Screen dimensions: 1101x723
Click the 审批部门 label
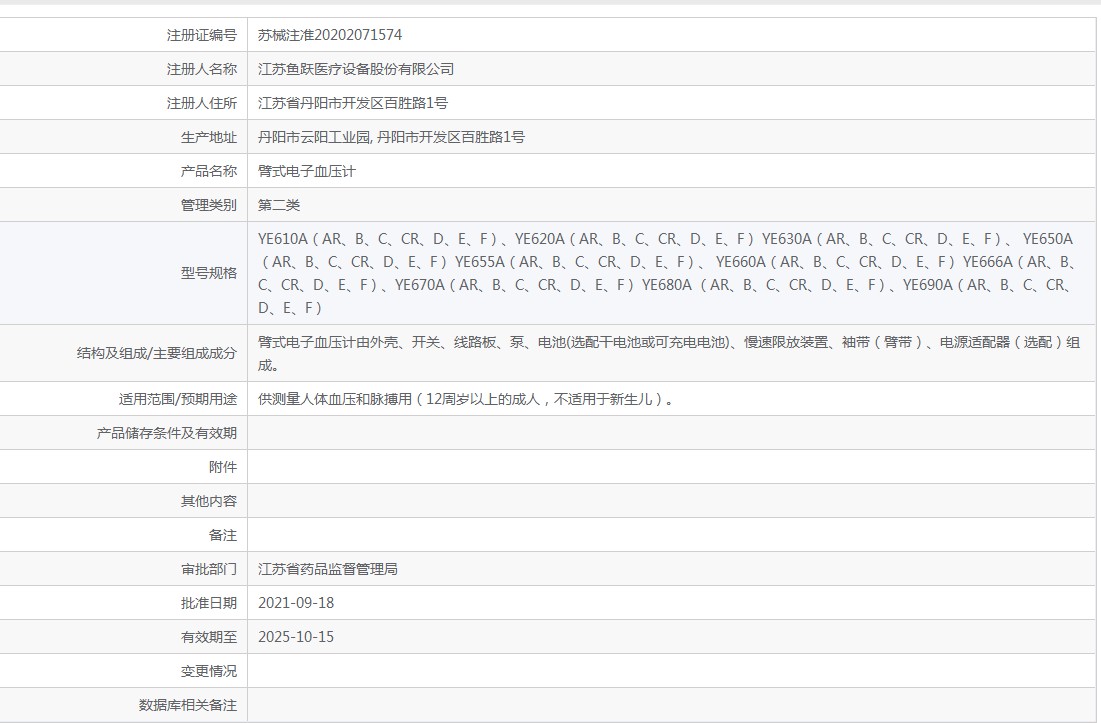pyautogui.click(x=209, y=569)
